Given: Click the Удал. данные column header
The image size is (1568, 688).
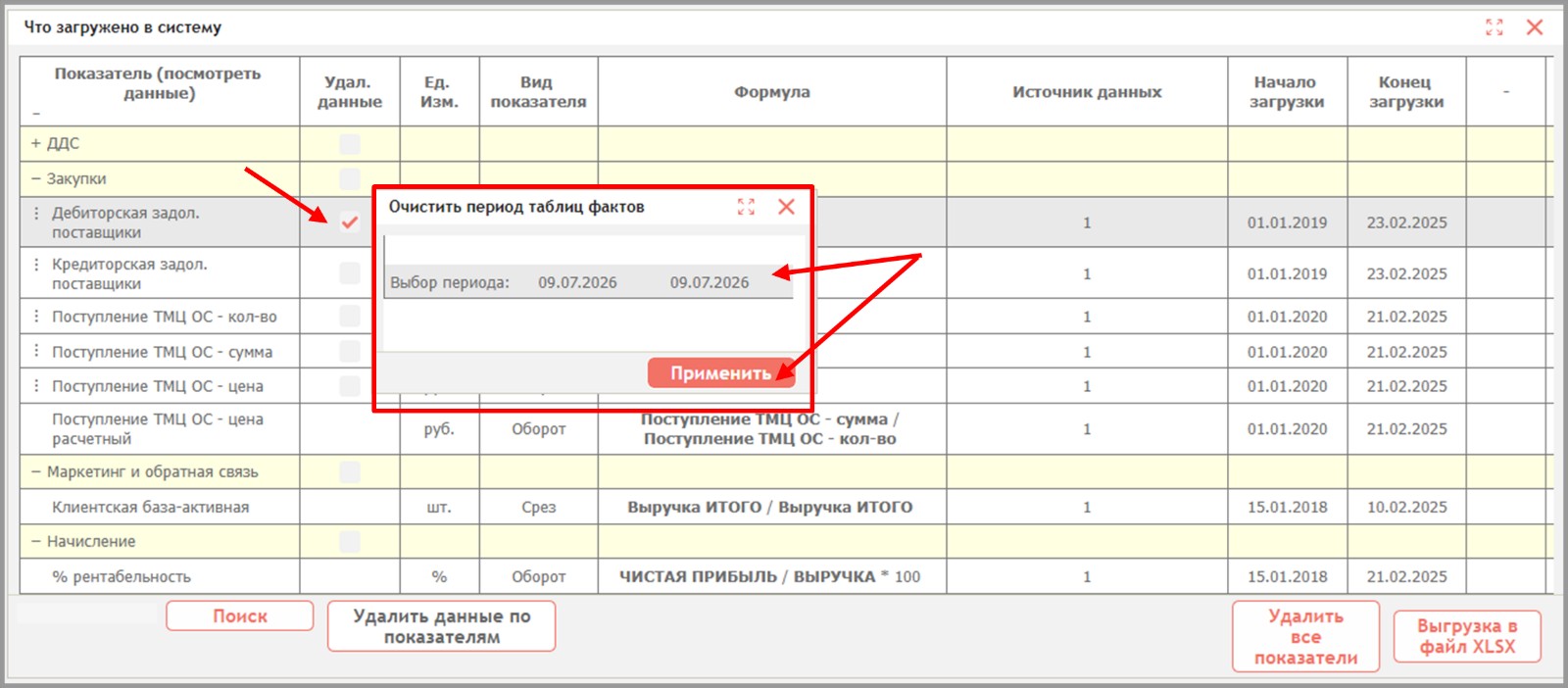Looking at the screenshot, I should tap(349, 92).
